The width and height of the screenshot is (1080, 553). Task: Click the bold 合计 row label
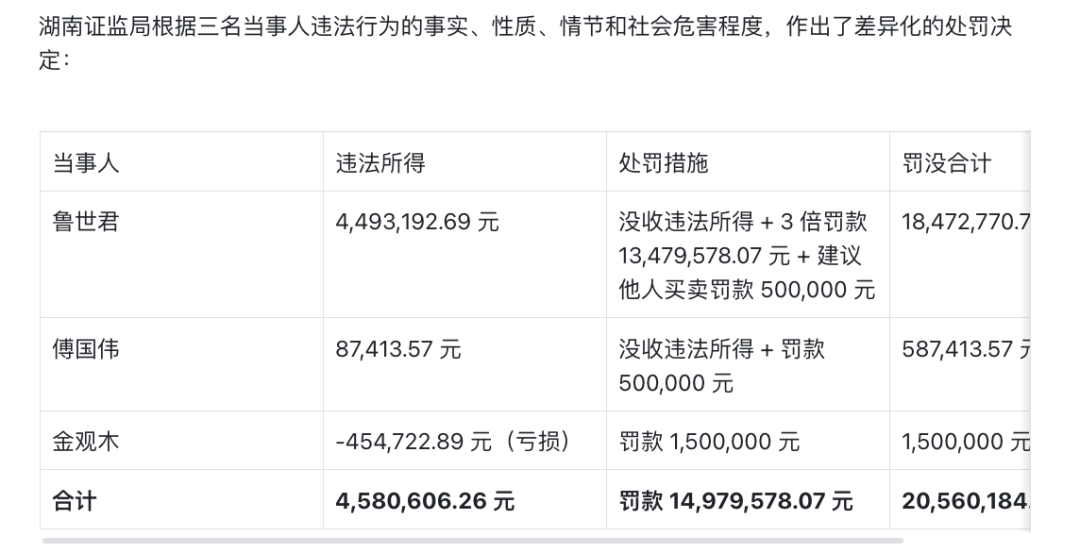(x=75, y=500)
